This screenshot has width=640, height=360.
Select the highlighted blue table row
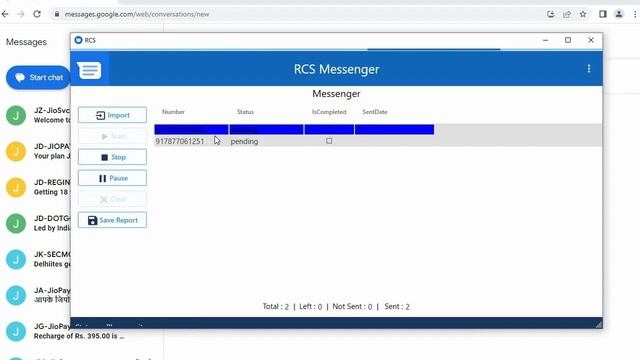[294, 129]
